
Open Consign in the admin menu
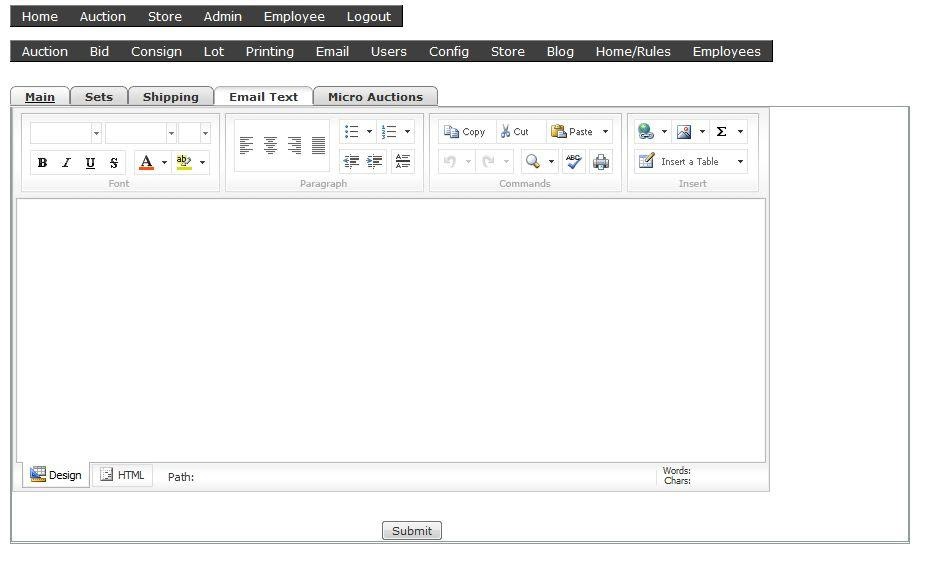point(156,51)
